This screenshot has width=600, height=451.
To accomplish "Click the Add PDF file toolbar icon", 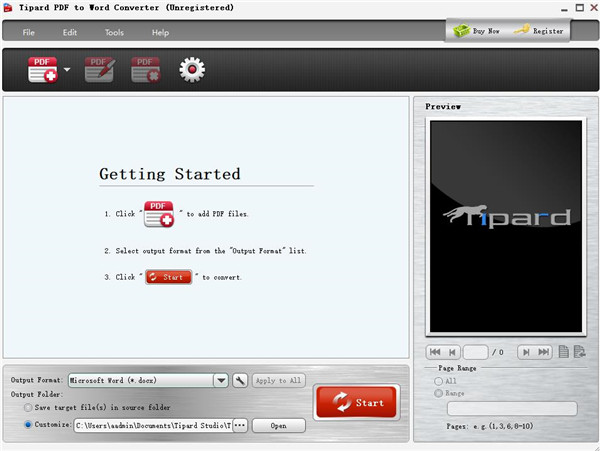I will coord(42,70).
